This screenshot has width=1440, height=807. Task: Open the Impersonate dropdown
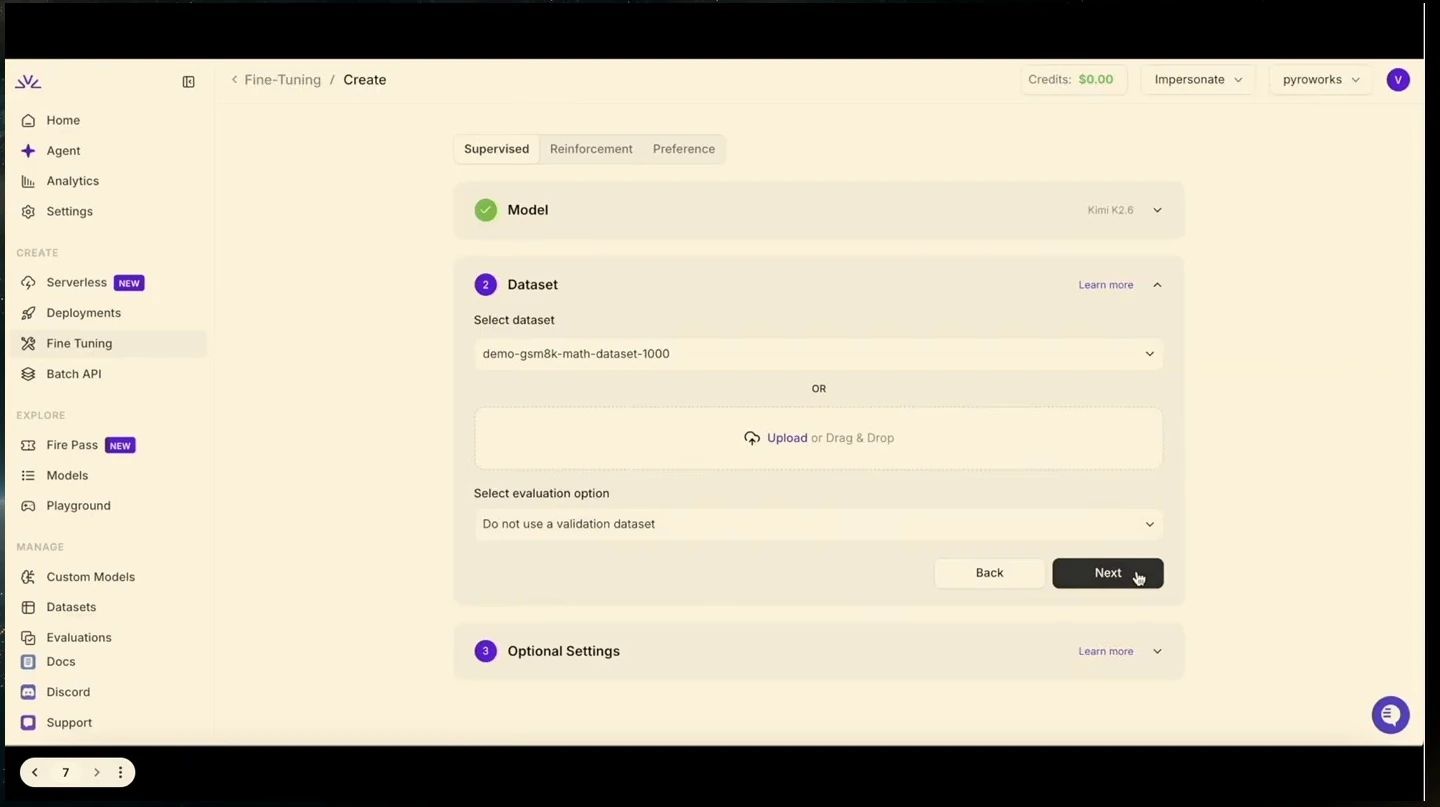[1198, 80]
